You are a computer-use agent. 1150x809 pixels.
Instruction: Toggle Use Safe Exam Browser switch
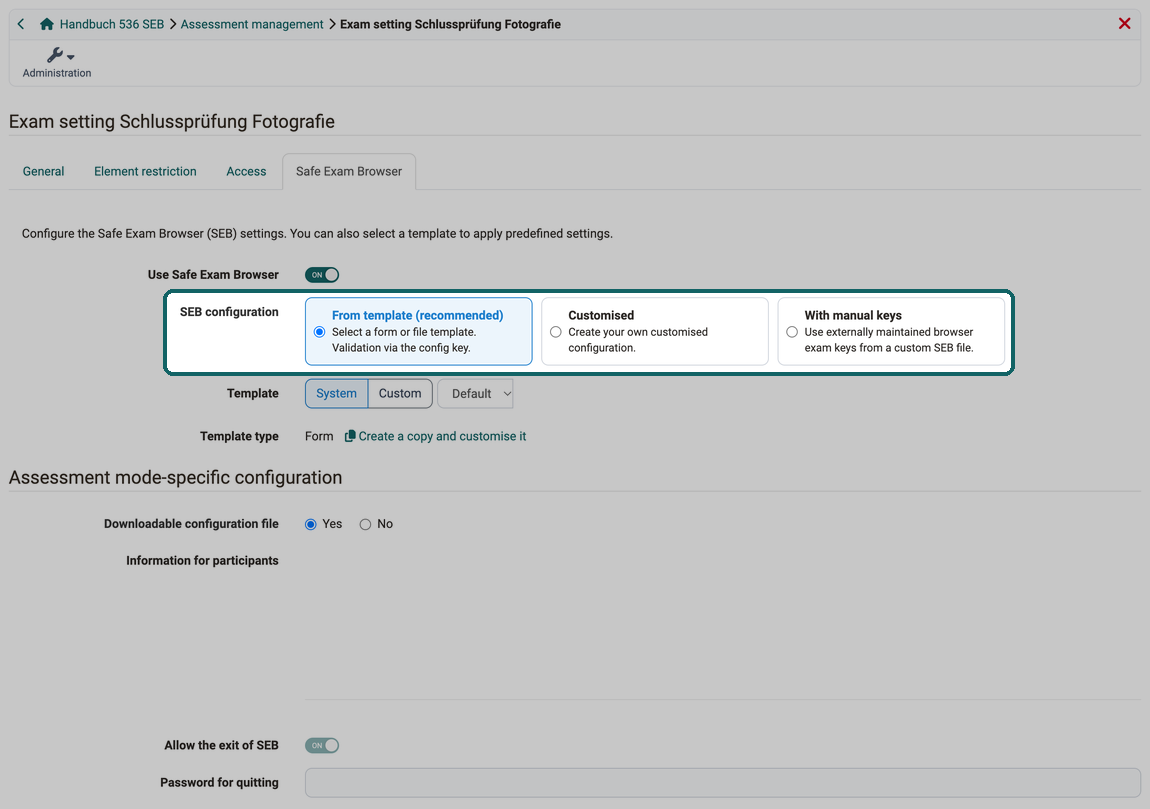(x=322, y=274)
